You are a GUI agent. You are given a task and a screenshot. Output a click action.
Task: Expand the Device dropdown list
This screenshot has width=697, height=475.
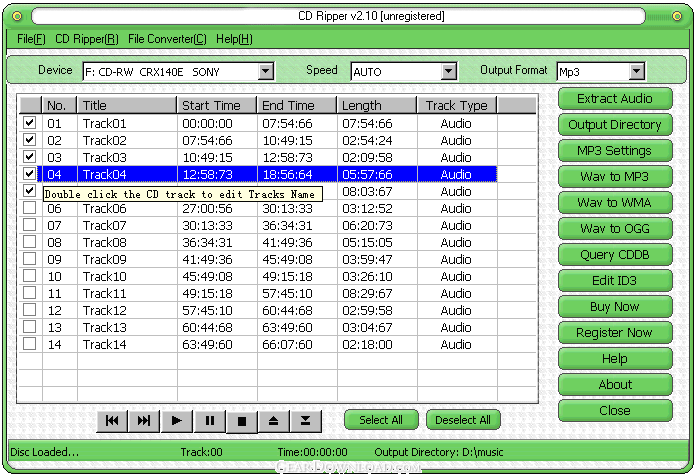pos(266,71)
